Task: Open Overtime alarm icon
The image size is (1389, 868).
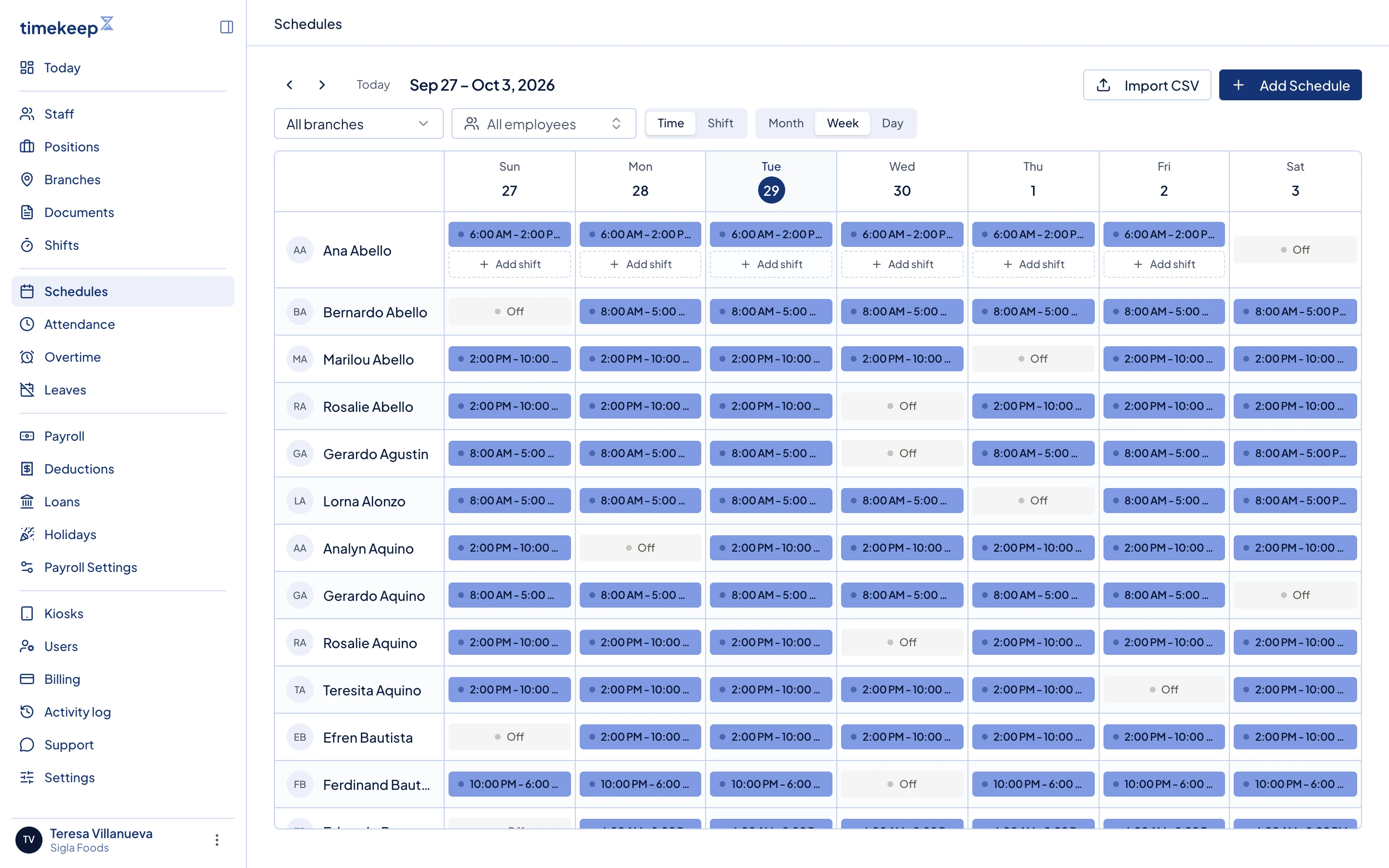Action: point(27,357)
